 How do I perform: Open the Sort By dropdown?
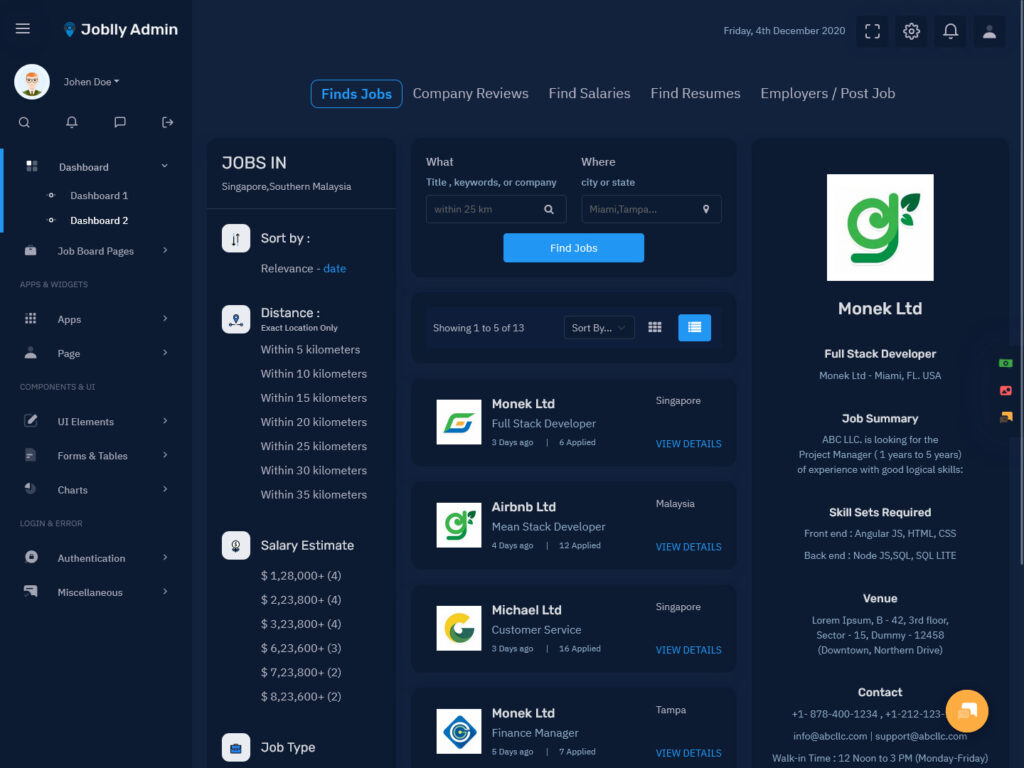pyautogui.click(x=598, y=327)
